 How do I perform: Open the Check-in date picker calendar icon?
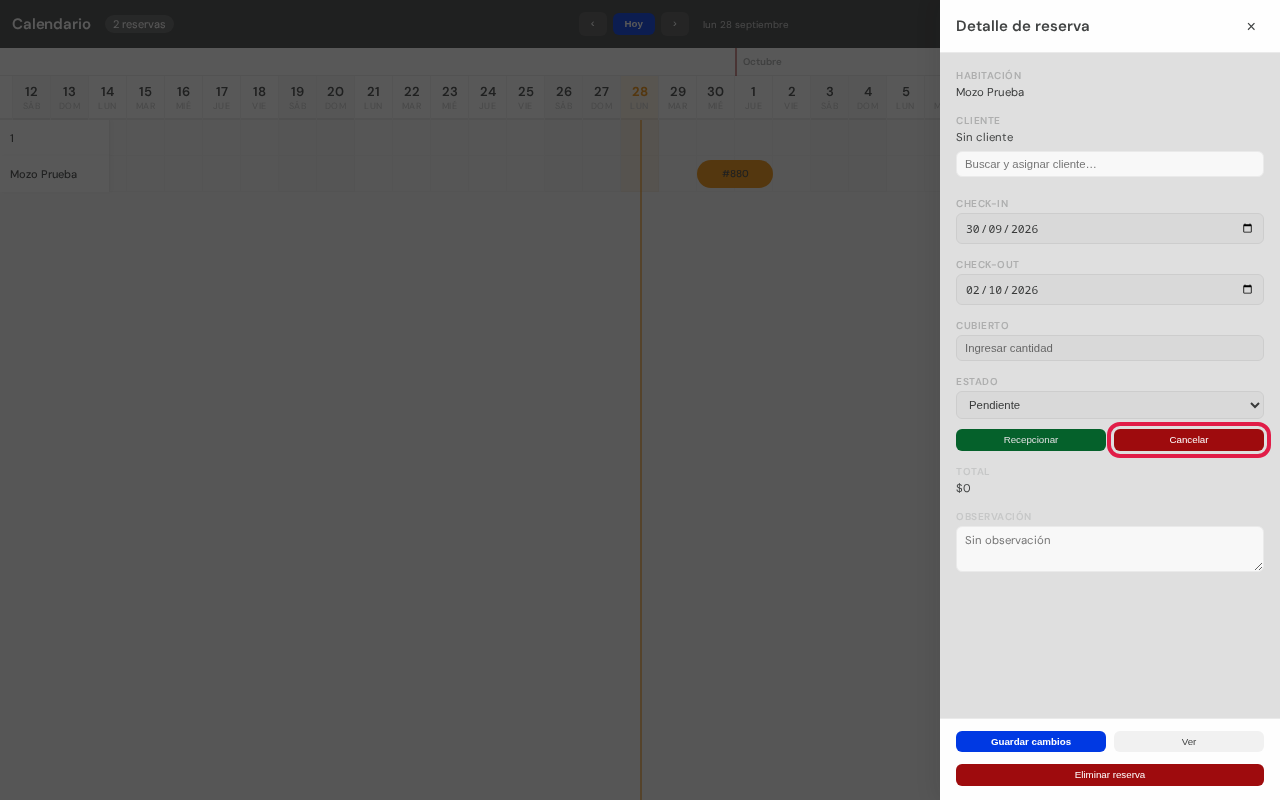[1247, 228]
